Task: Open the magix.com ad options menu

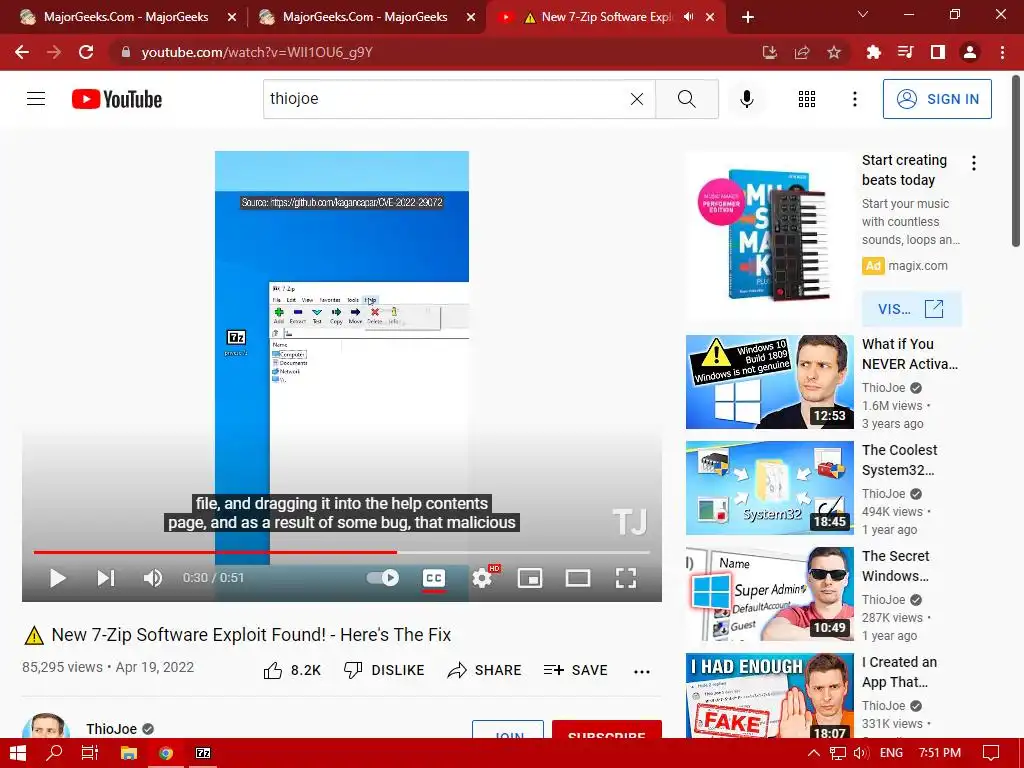Action: coord(974,163)
